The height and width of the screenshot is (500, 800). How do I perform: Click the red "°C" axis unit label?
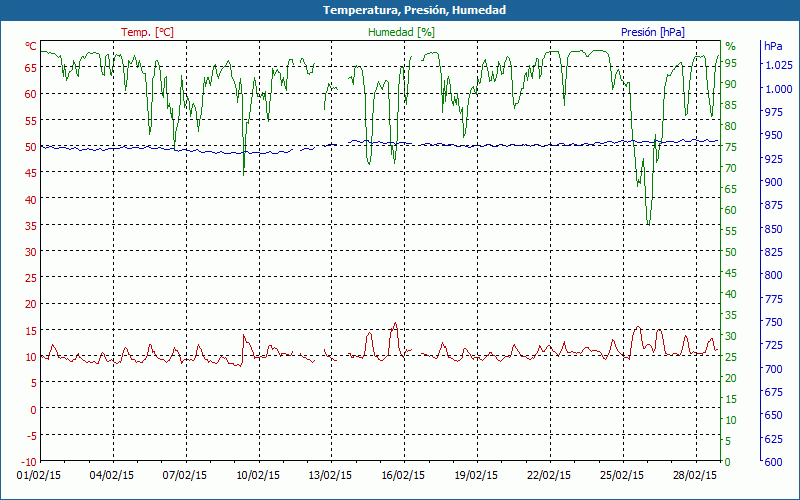31,46
